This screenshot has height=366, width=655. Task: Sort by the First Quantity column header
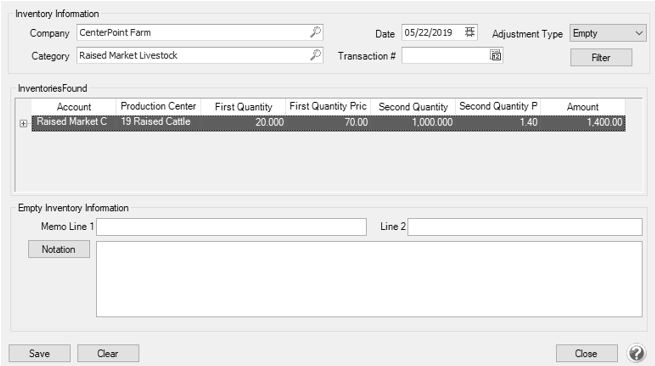pos(244,107)
